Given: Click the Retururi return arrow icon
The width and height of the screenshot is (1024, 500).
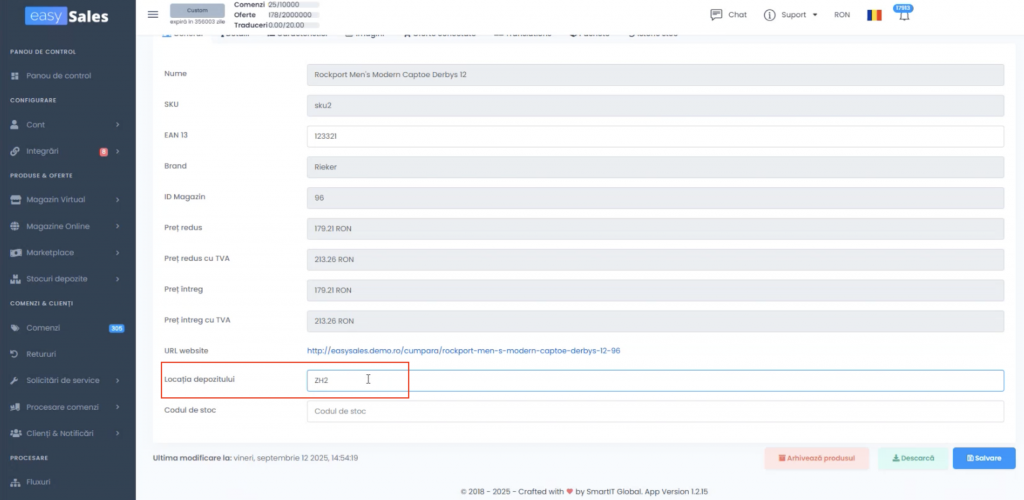Looking at the screenshot, I should tap(15, 354).
